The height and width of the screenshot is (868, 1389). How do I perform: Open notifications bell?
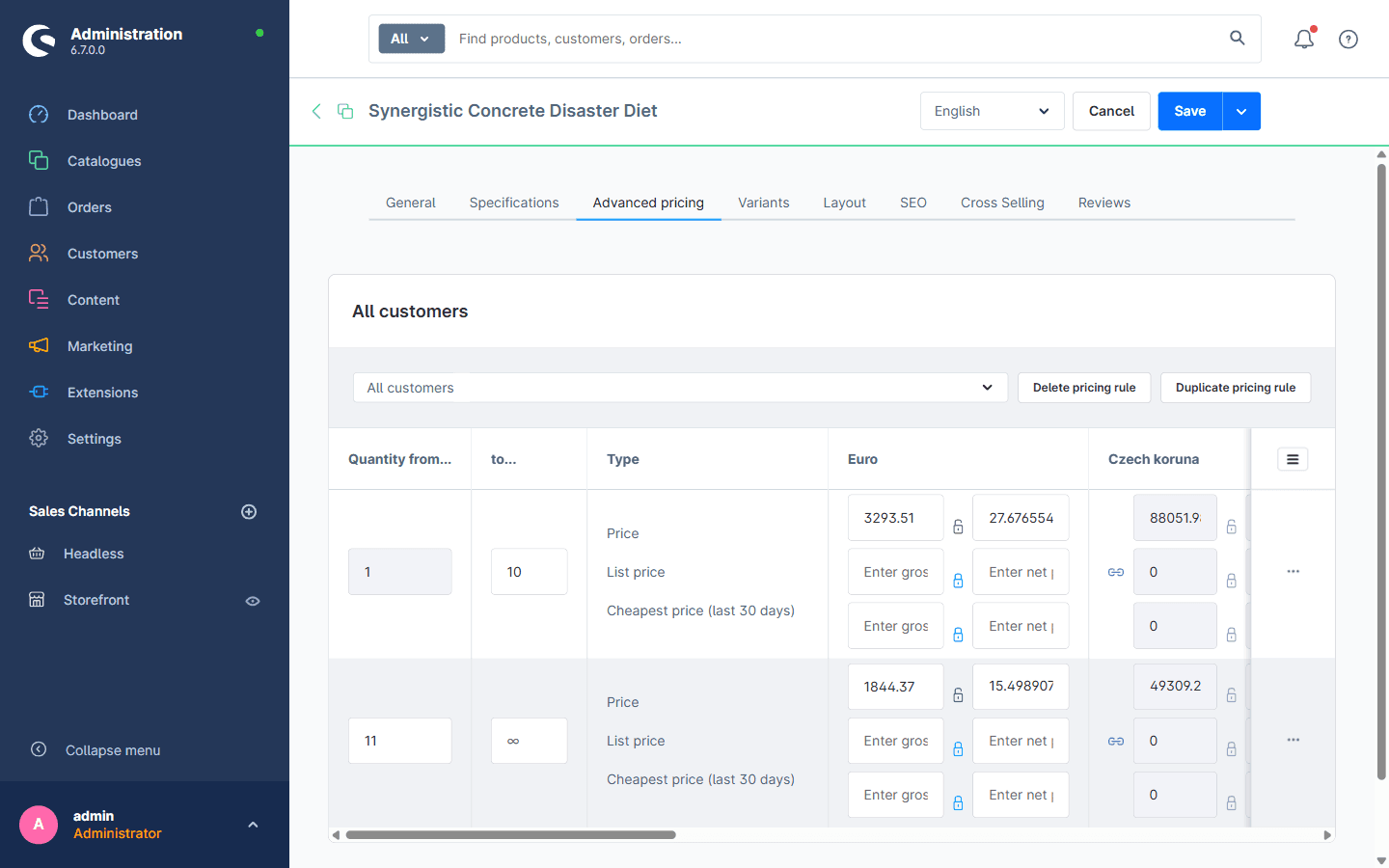coord(1304,39)
